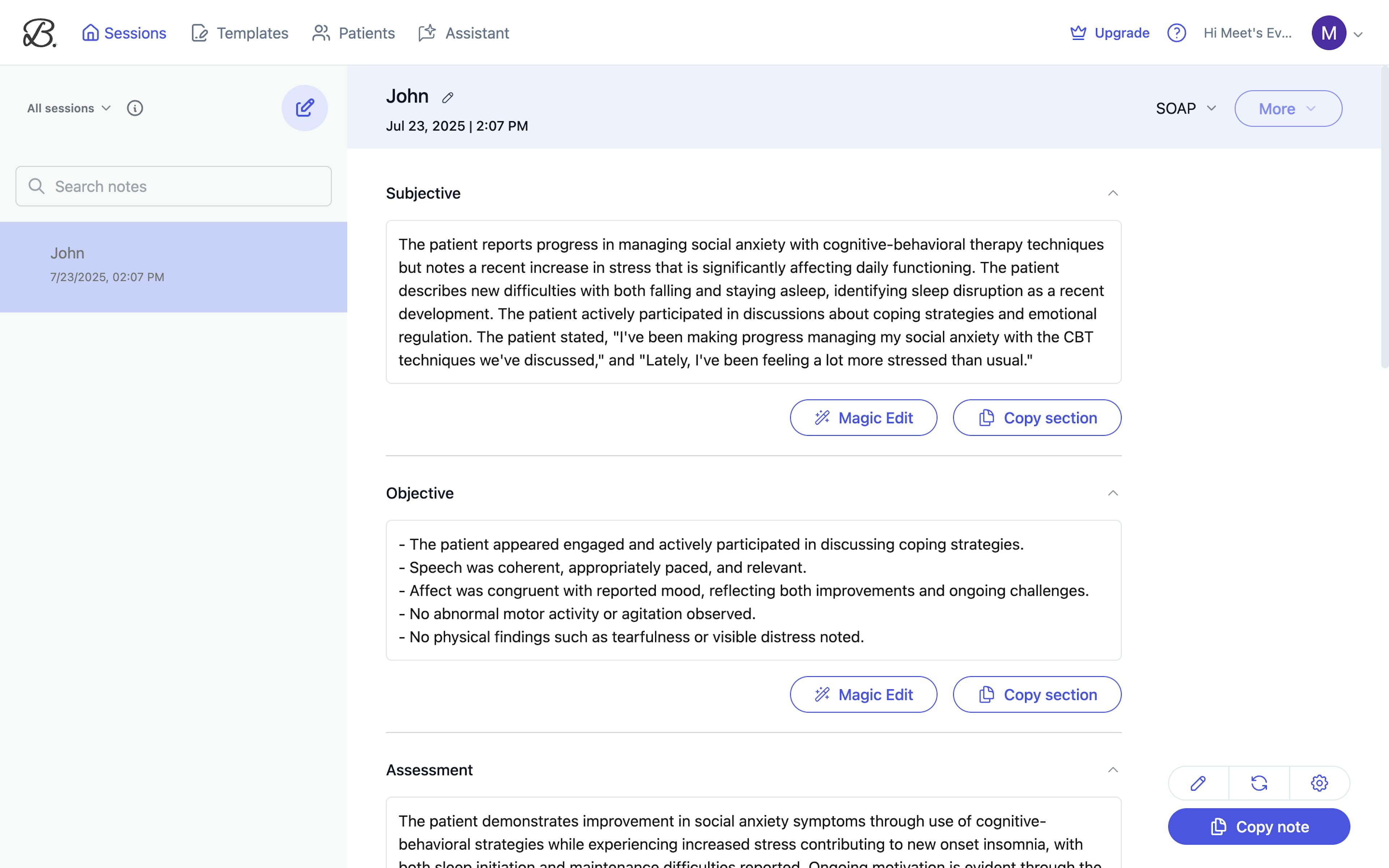Viewport: 1389px width, 868px height.
Task: Regenerate the note with the refresh icon
Action: point(1259,782)
